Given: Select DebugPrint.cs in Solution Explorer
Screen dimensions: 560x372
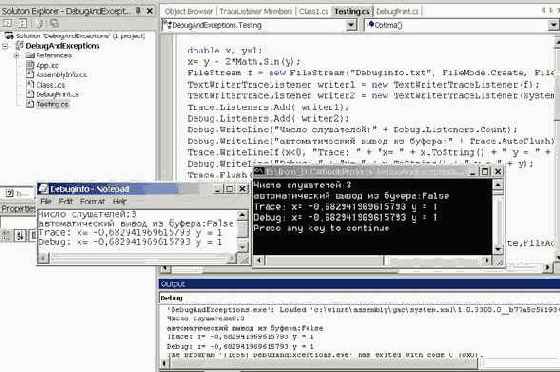Looking at the screenshot, I should pyautogui.click(x=57, y=94).
